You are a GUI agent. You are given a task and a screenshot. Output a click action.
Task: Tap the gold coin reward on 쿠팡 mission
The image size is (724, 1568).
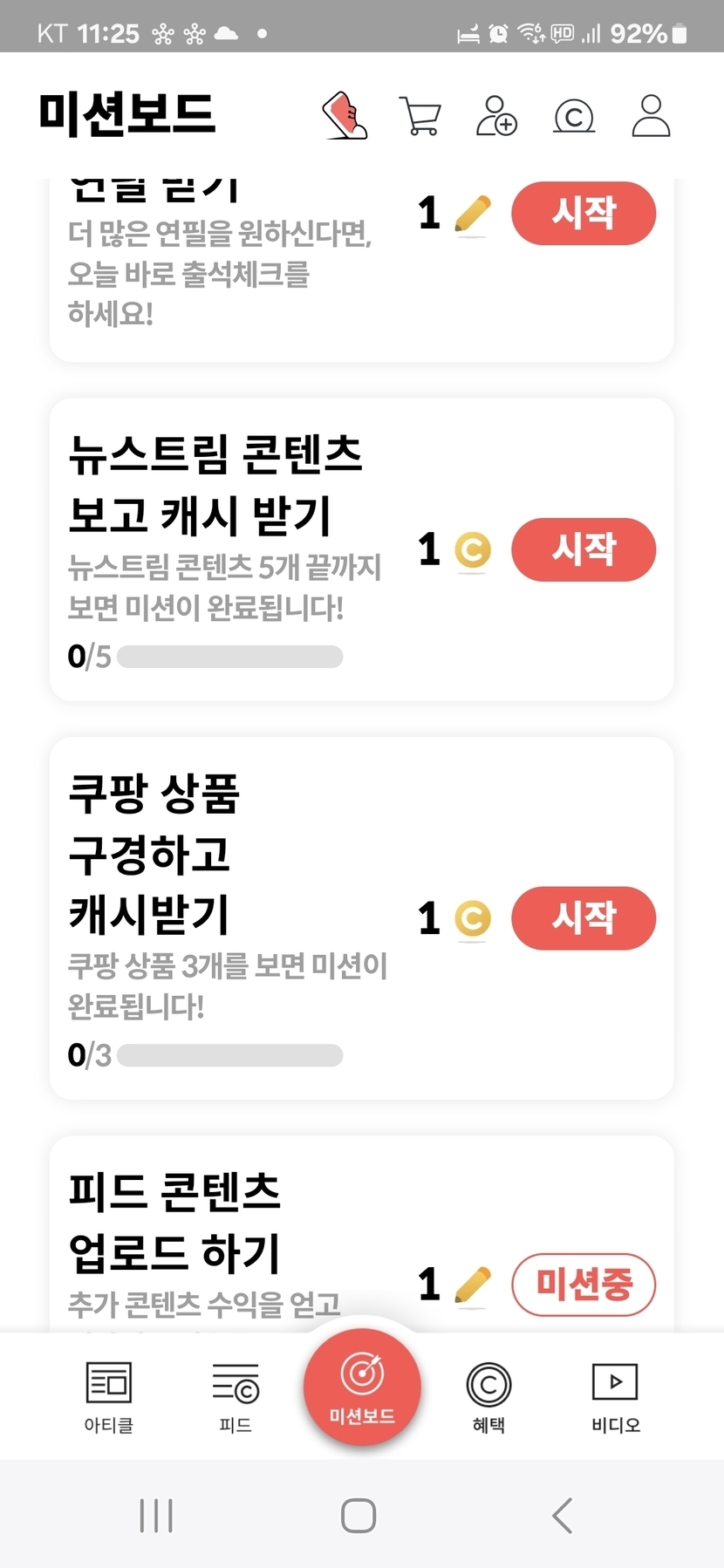coord(473,918)
